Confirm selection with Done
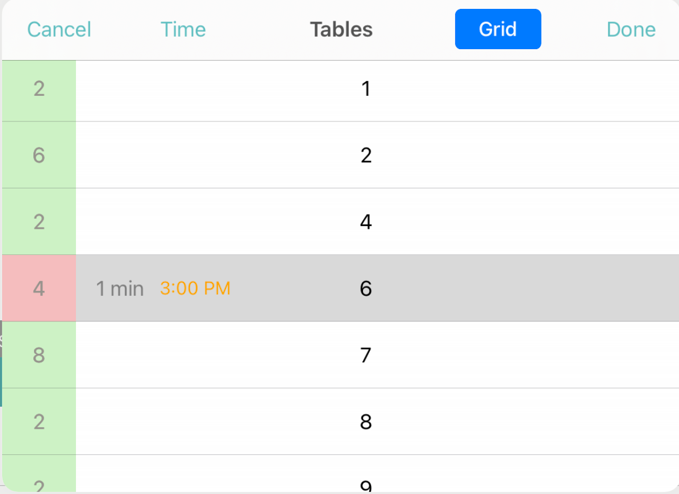The image size is (679, 494). (x=631, y=29)
